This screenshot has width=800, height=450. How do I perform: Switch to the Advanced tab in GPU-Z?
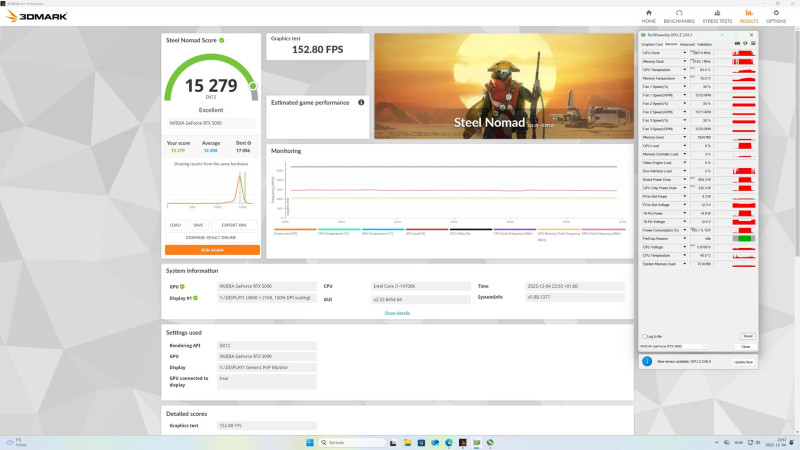pos(687,44)
